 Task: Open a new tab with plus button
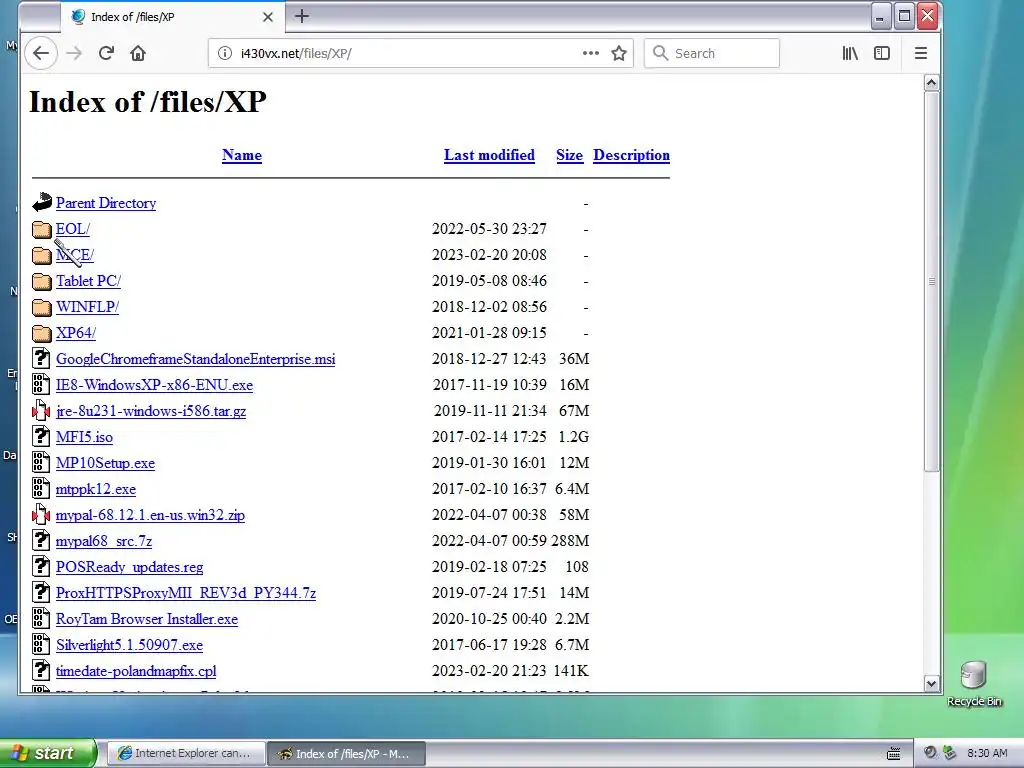click(302, 16)
